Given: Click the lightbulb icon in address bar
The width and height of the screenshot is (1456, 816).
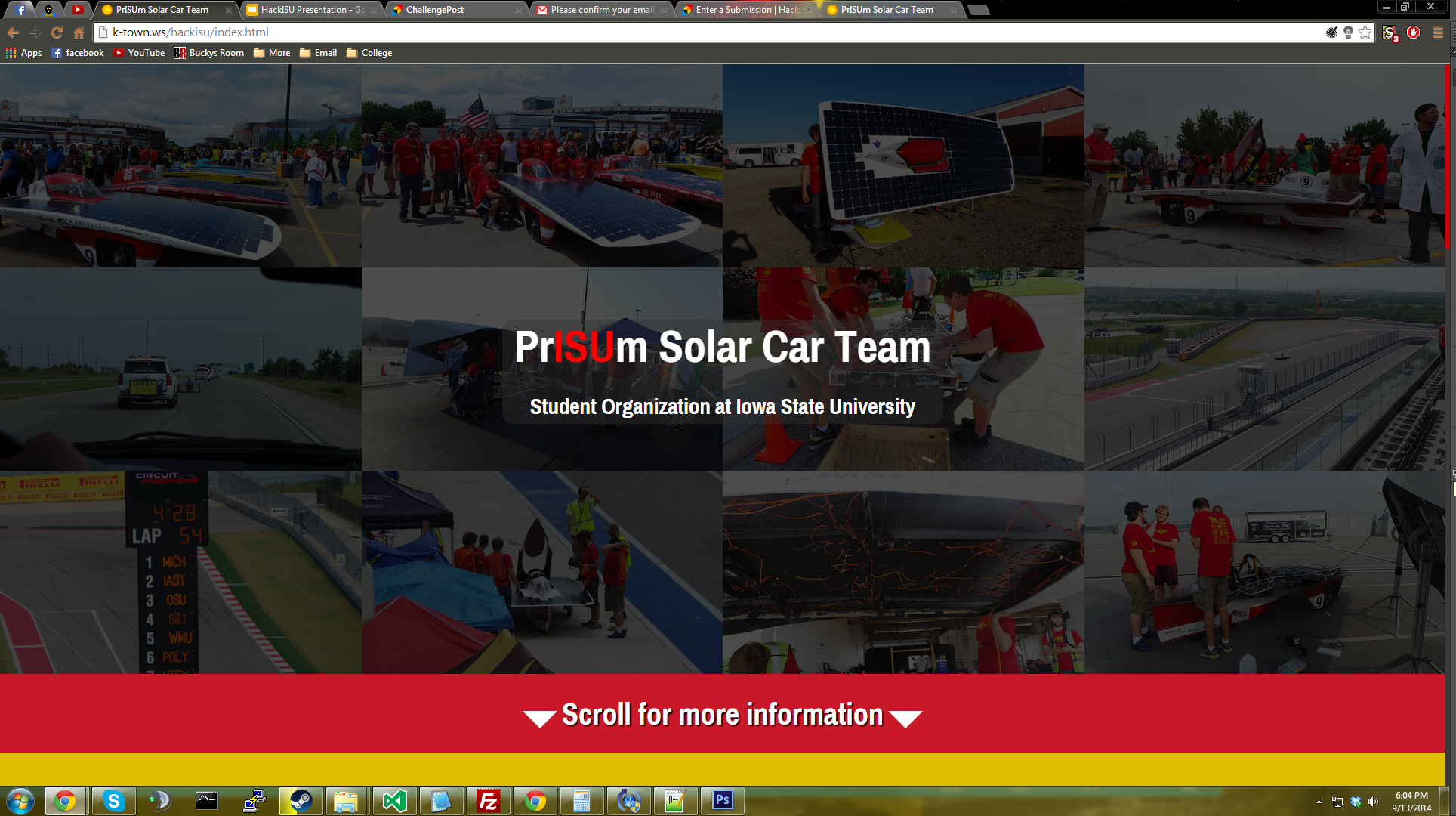Looking at the screenshot, I should (x=1348, y=32).
